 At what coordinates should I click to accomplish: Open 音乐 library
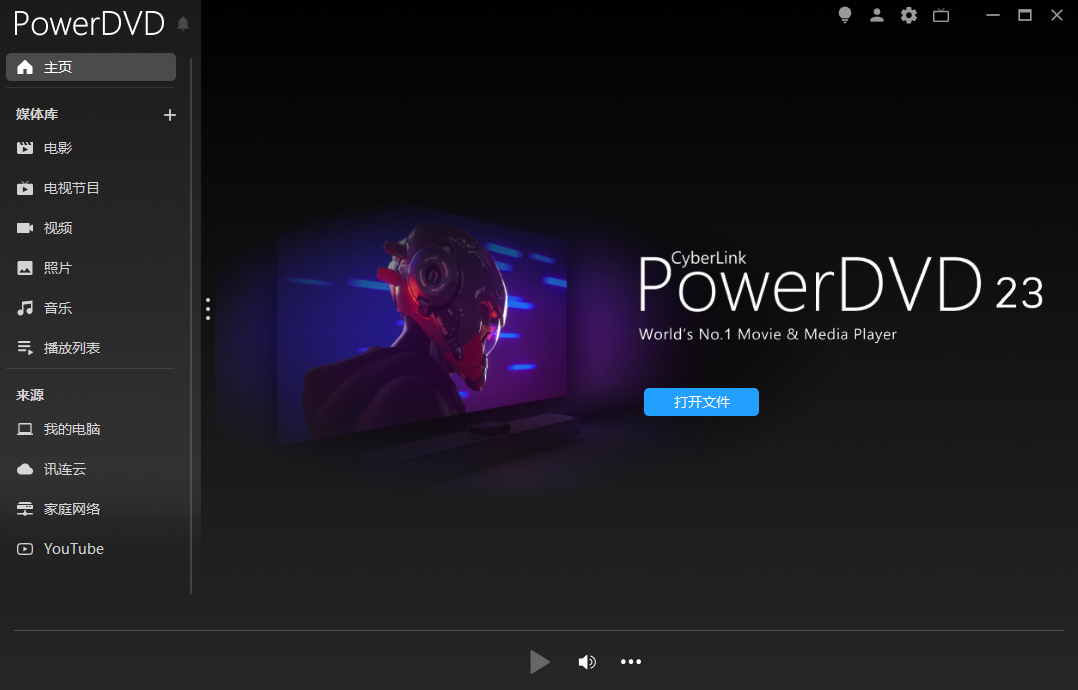coord(58,308)
